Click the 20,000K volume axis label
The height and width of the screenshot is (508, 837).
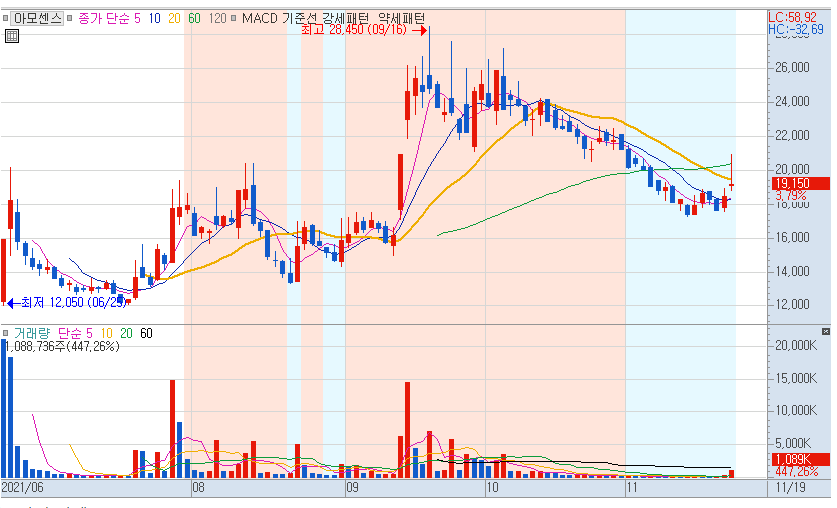[x=796, y=345]
